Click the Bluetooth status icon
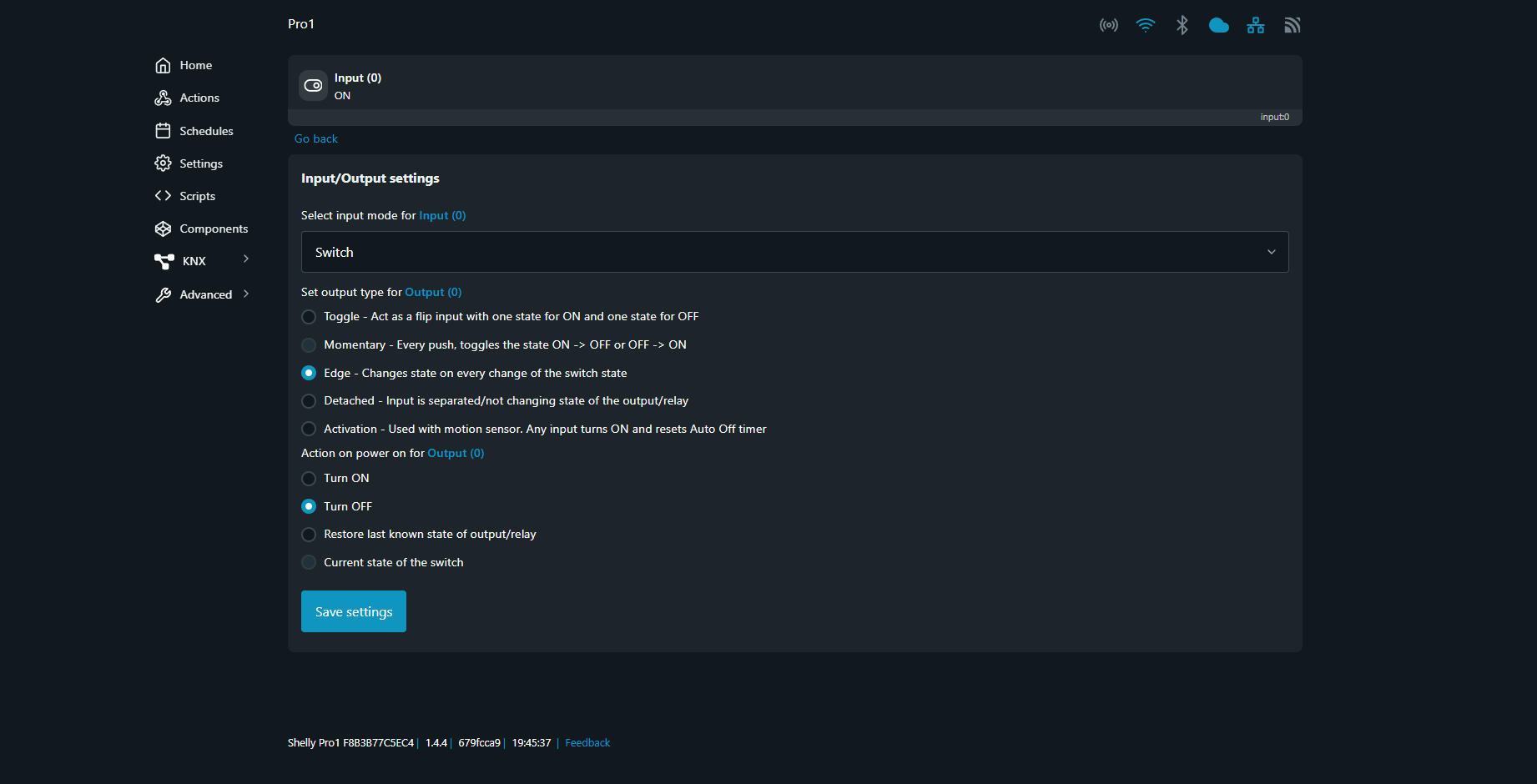The image size is (1537, 784). (1182, 25)
